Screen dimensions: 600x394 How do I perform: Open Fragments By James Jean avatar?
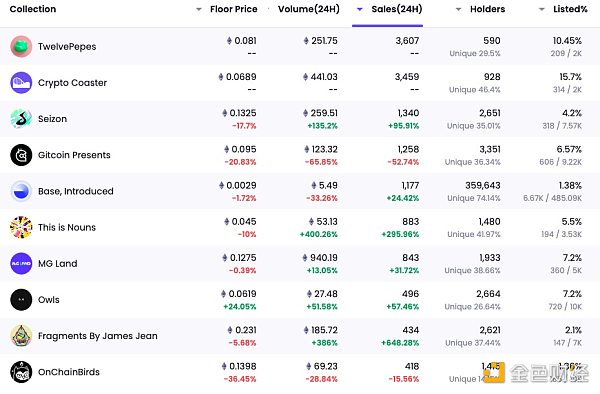click(x=21, y=336)
